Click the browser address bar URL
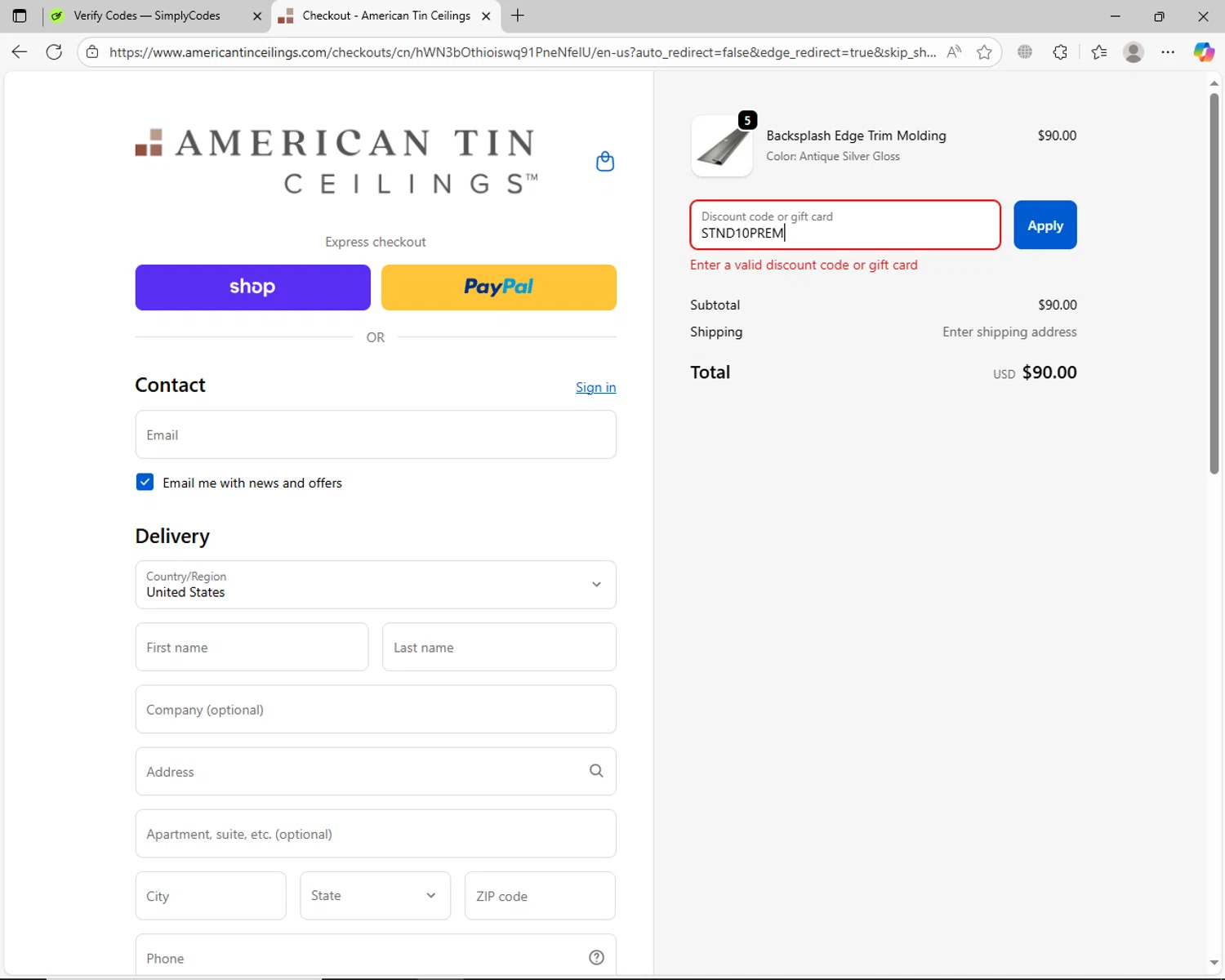 (523, 52)
